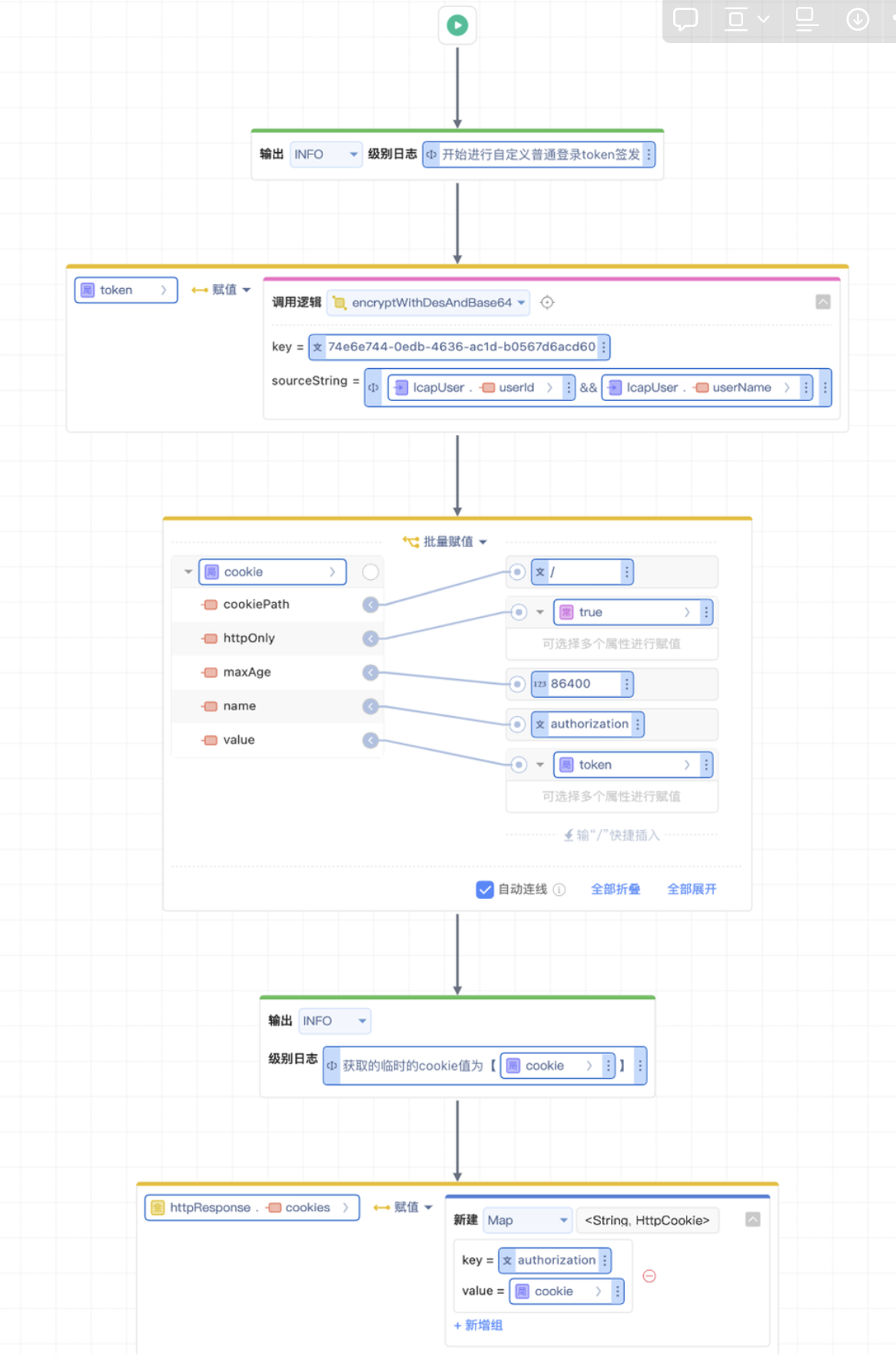
Task: Expand the true value property arrow
Action: [540, 612]
